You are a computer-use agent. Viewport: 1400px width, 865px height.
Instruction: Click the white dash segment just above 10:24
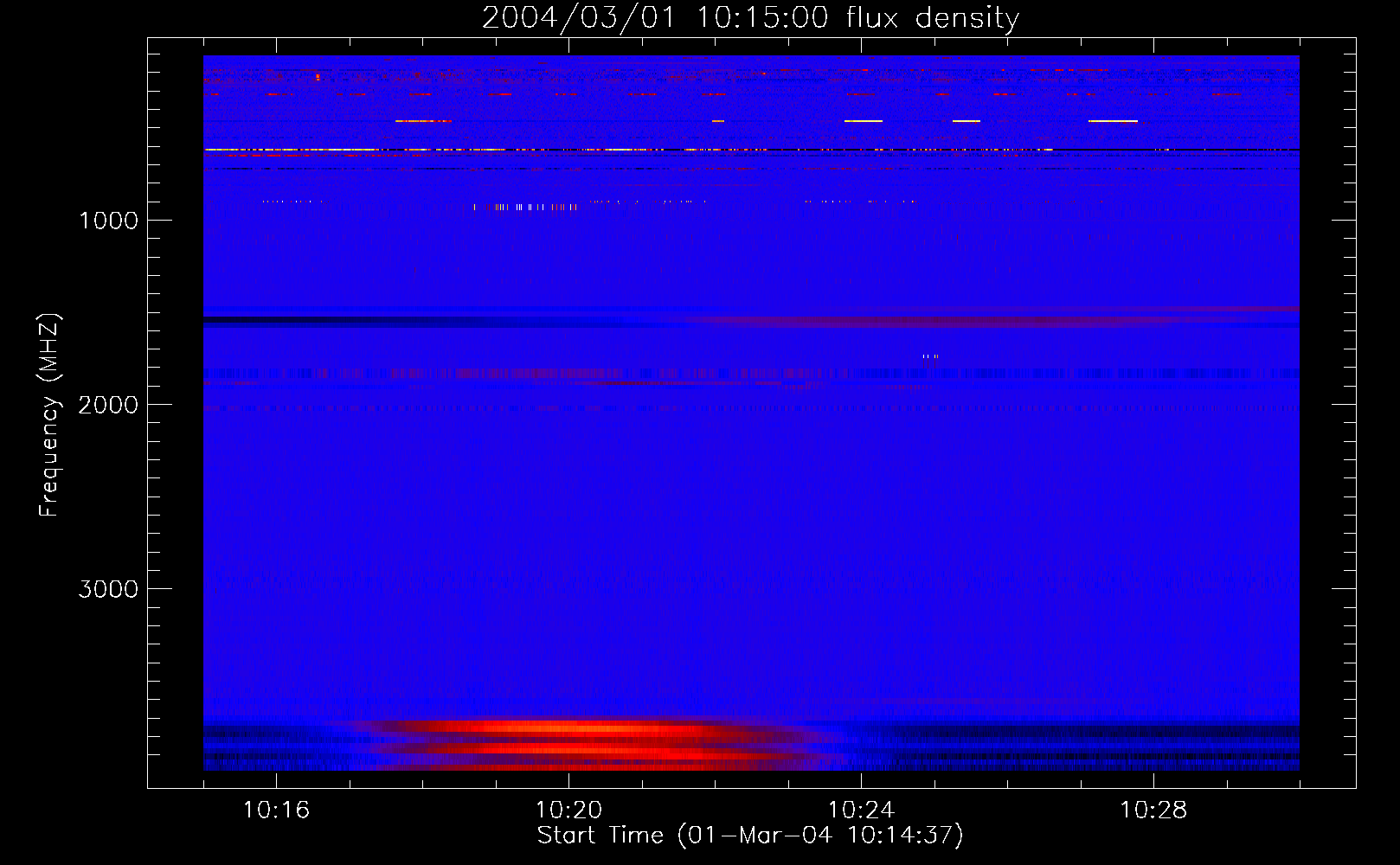coord(863,121)
